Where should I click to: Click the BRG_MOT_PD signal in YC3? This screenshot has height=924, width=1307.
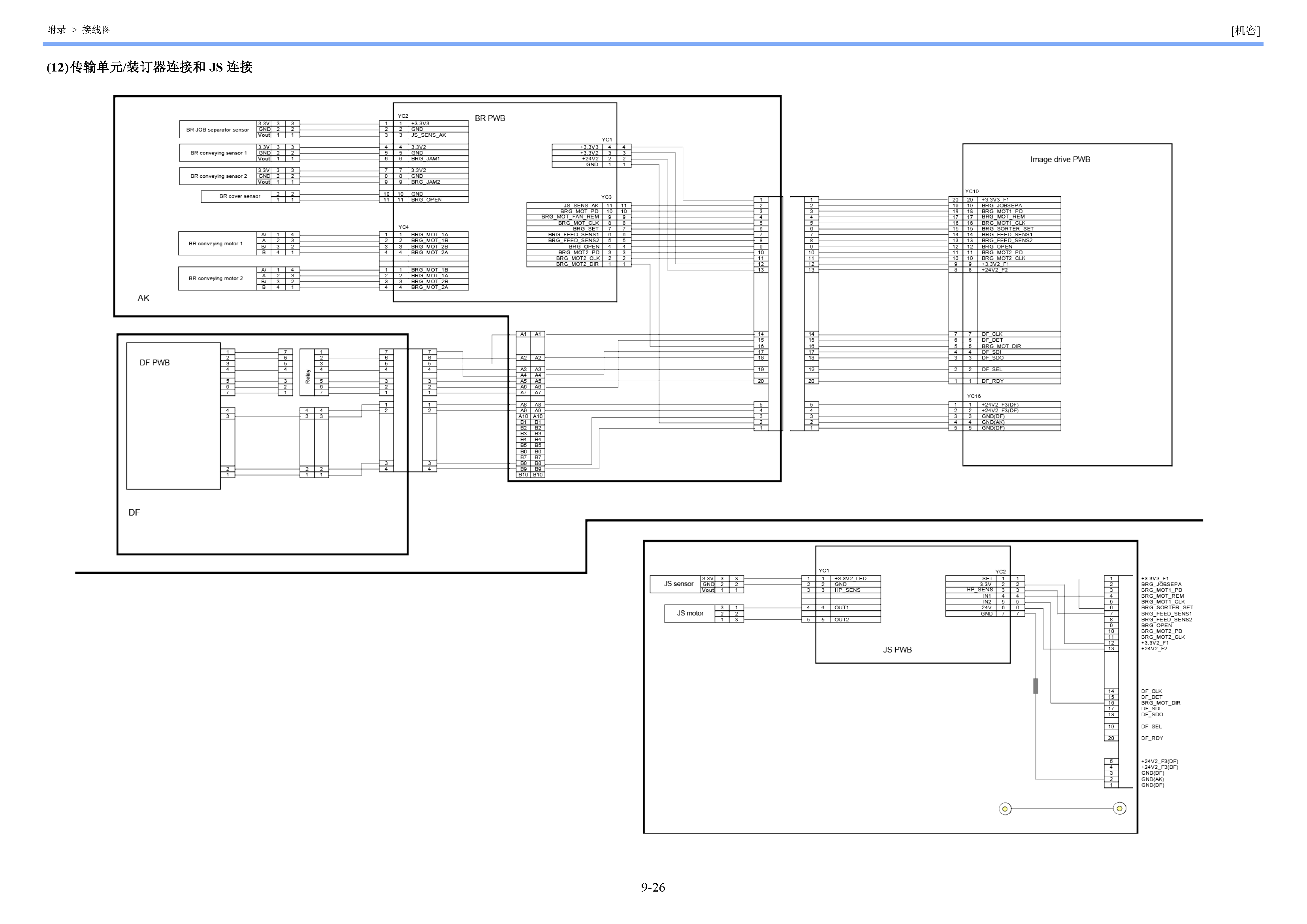tap(580, 211)
